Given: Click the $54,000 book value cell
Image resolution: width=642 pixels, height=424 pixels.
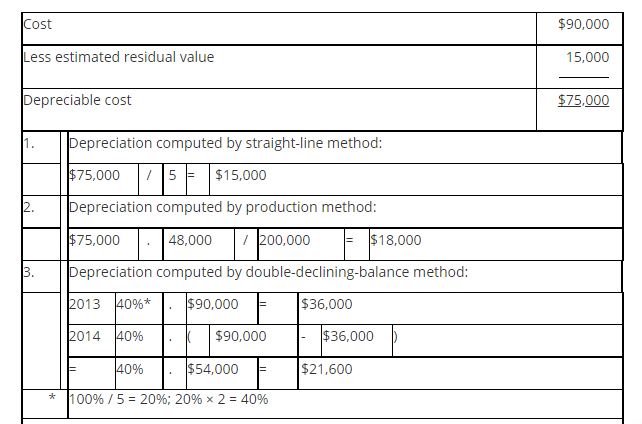Looking at the screenshot, I should (x=213, y=369).
